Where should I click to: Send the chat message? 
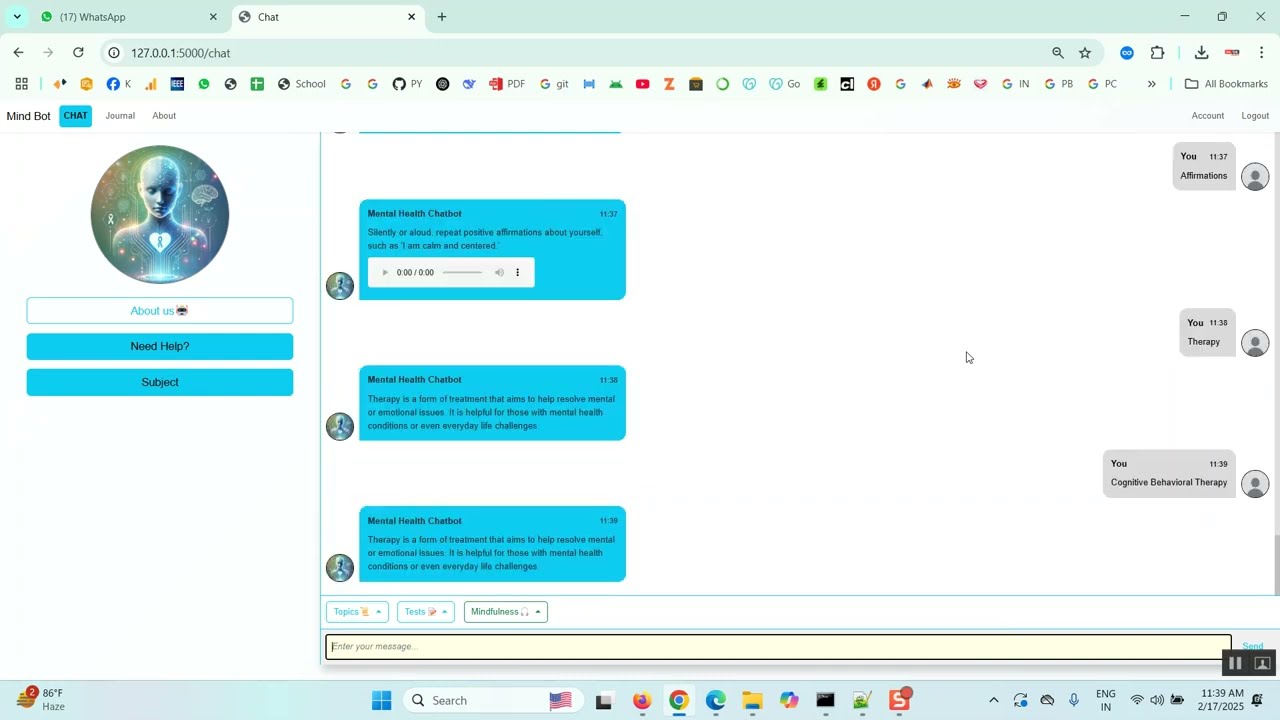click(1252, 646)
